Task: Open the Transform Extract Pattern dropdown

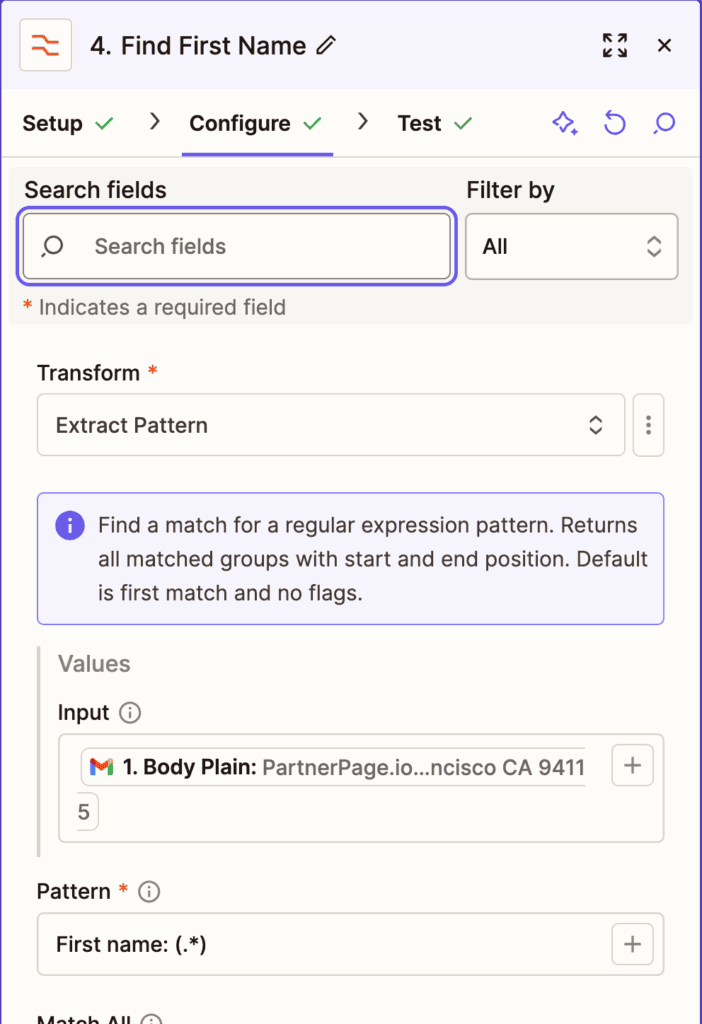Action: pyautogui.click(x=330, y=425)
